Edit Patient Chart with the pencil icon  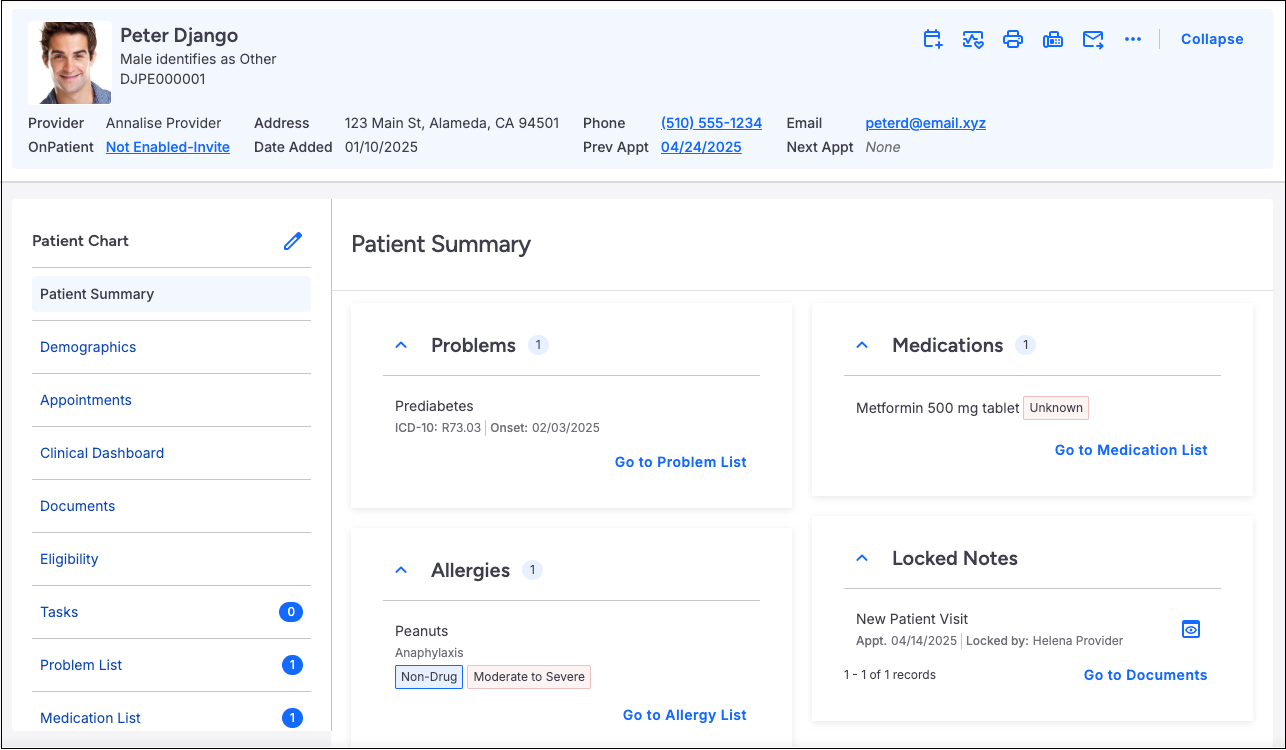coord(292,241)
